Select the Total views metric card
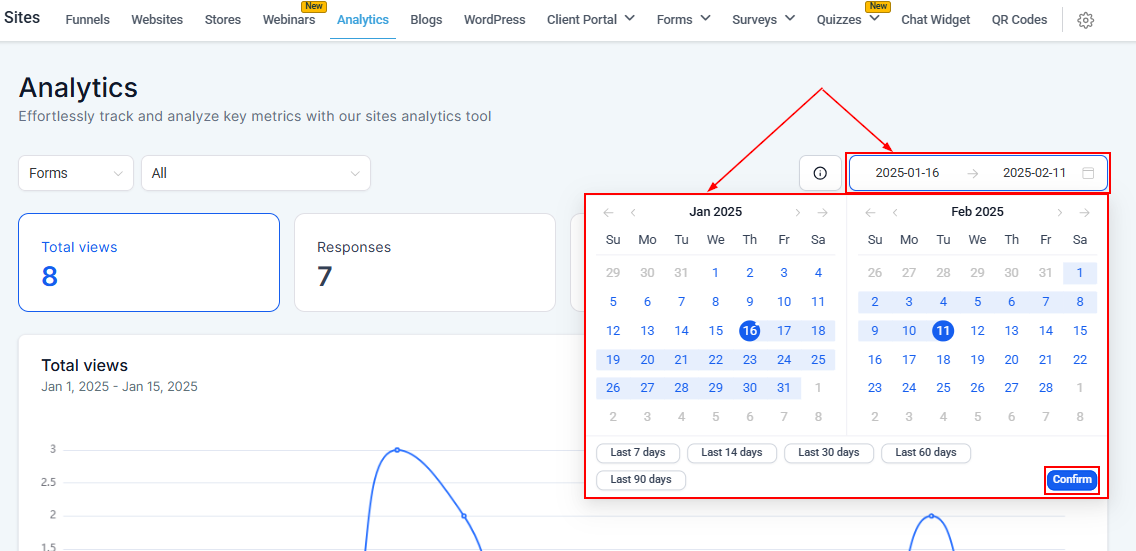Viewport: 1136px width, 551px height. pos(149,262)
